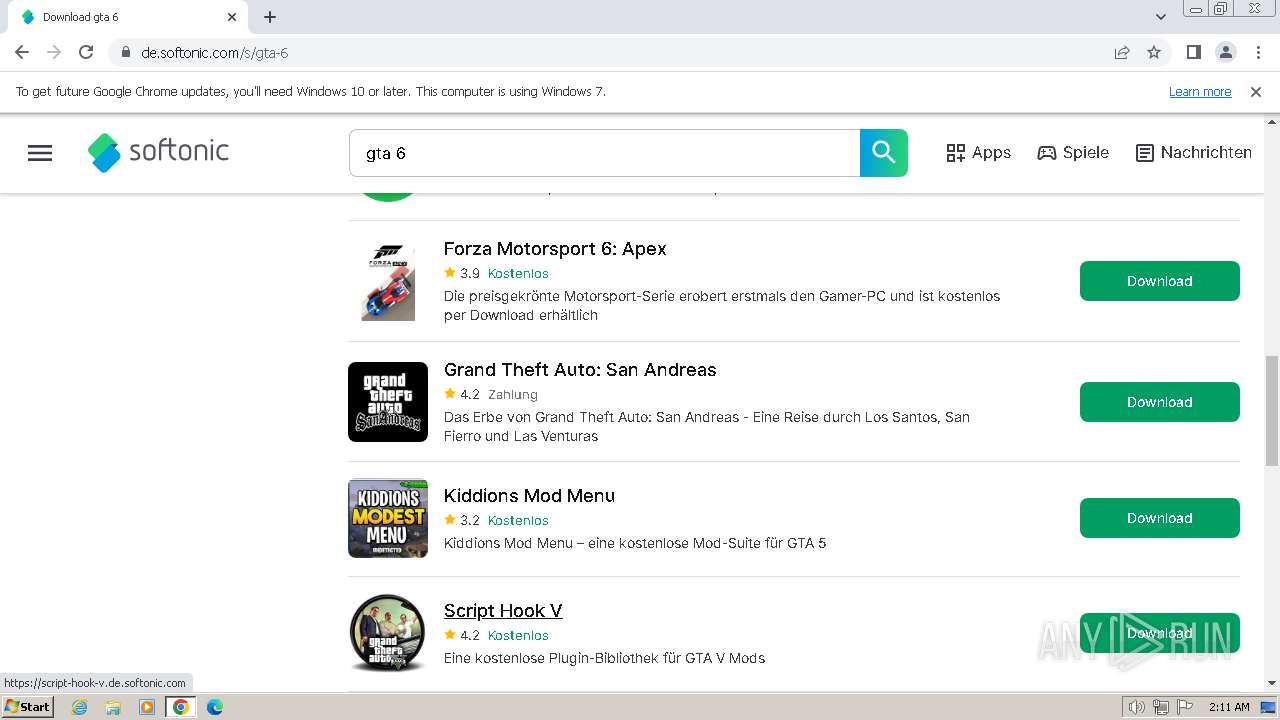Reload the current page
Image resolution: width=1280 pixels, height=720 pixels.
tap(86, 52)
